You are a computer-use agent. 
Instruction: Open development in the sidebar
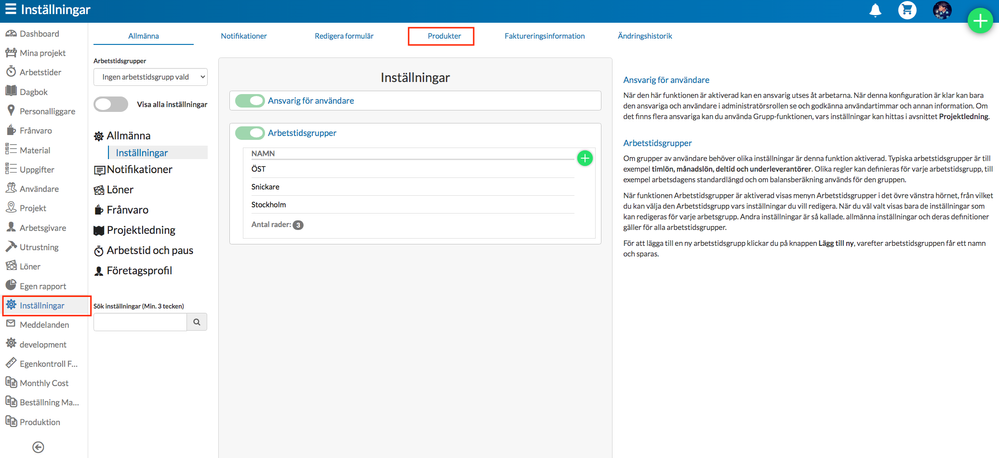point(43,345)
